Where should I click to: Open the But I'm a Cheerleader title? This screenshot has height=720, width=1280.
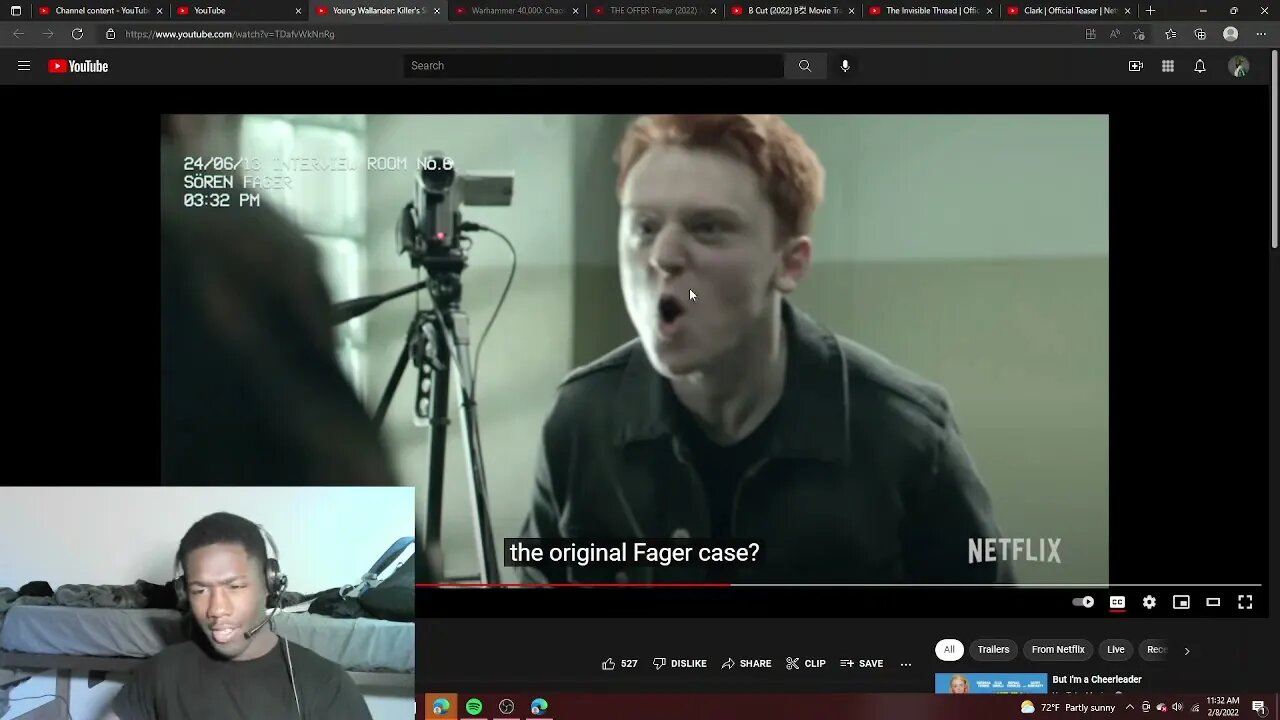pyautogui.click(x=1096, y=680)
